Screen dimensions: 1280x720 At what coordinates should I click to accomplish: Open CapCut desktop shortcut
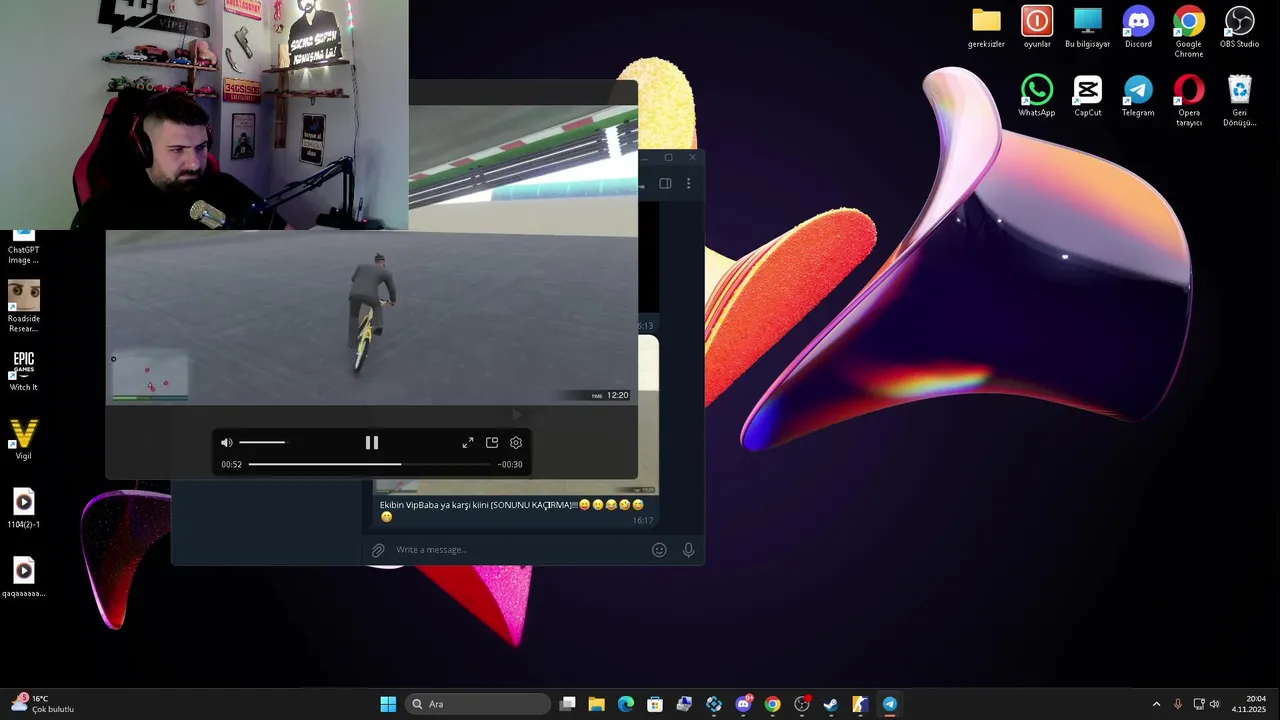point(1087,97)
